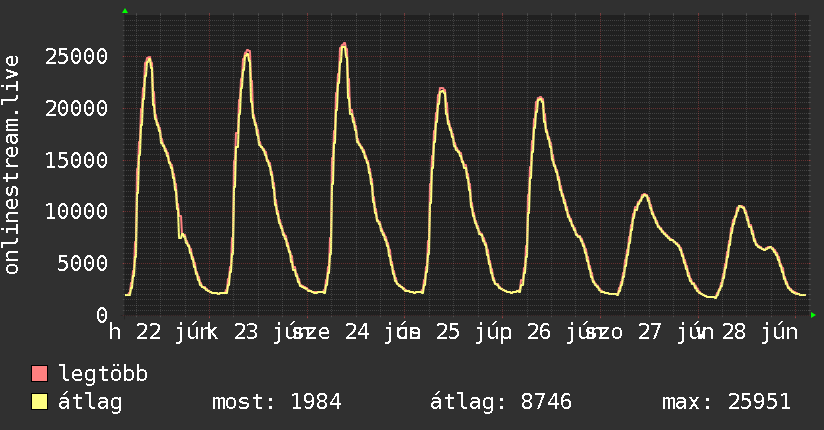Click the 25 date label on x-axis
This screenshot has height=430, width=824.
[448, 332]
